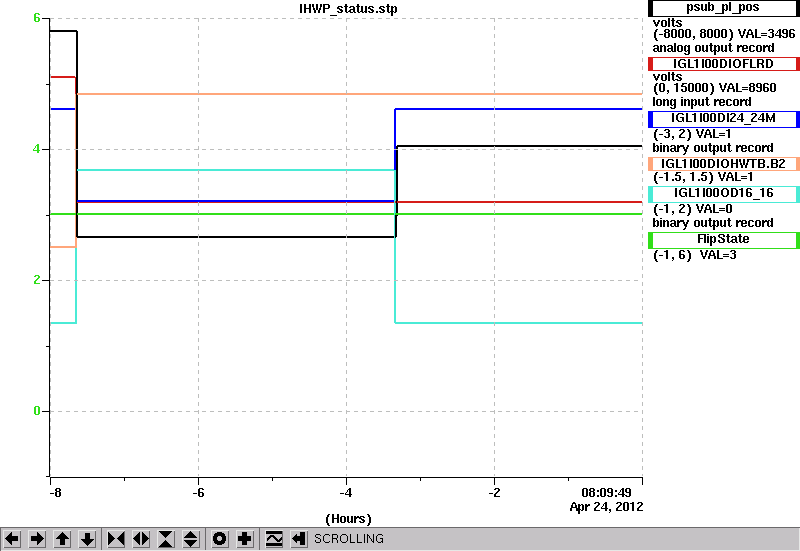800x551 pixels.
Task: Click the (Hours) x-axis label
Action: click(x=348, y=519)
